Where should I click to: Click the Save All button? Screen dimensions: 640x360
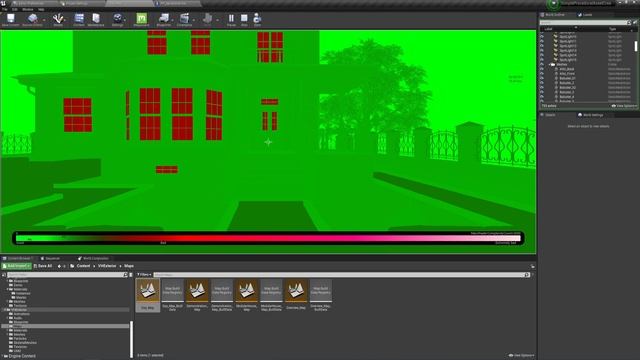pos(43,266)
